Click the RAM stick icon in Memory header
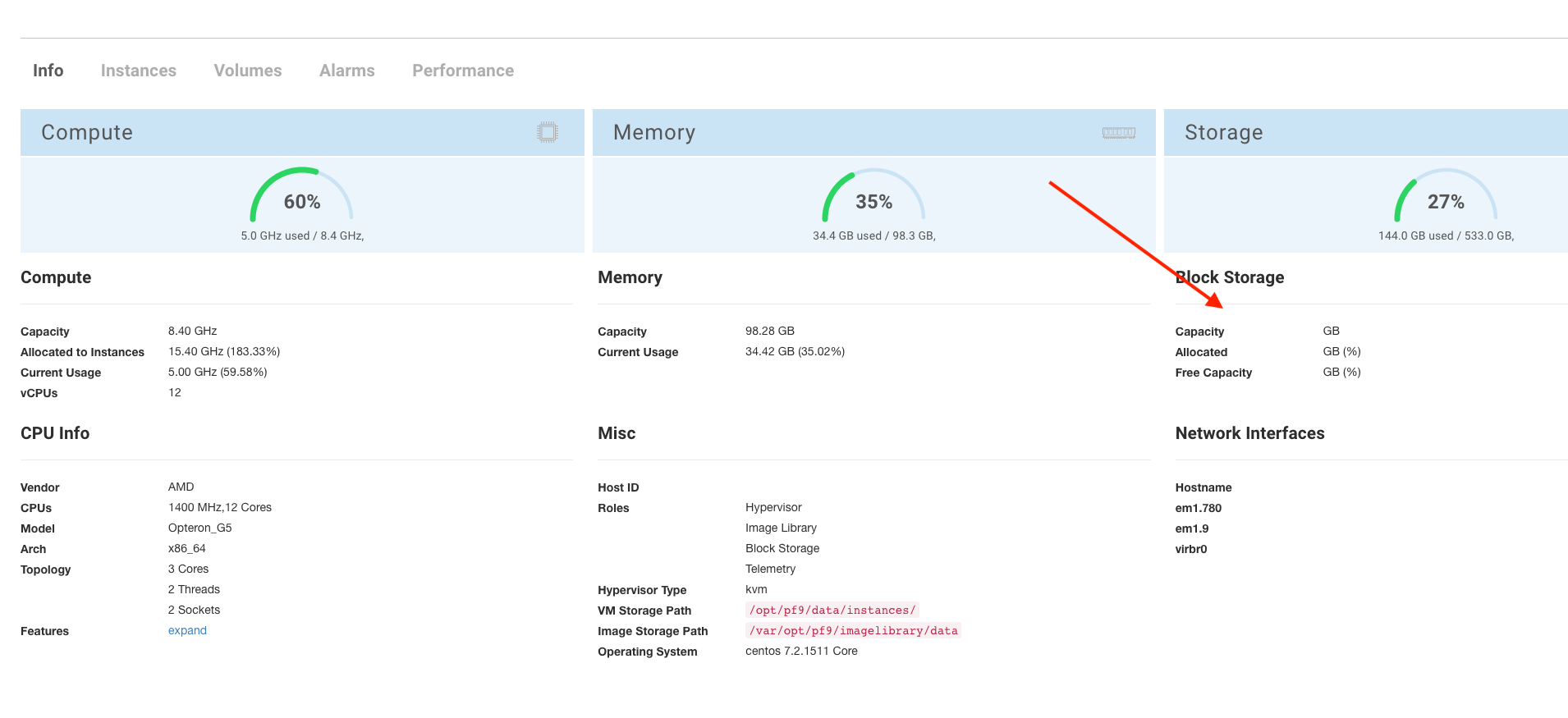 tap(1119, 132)
